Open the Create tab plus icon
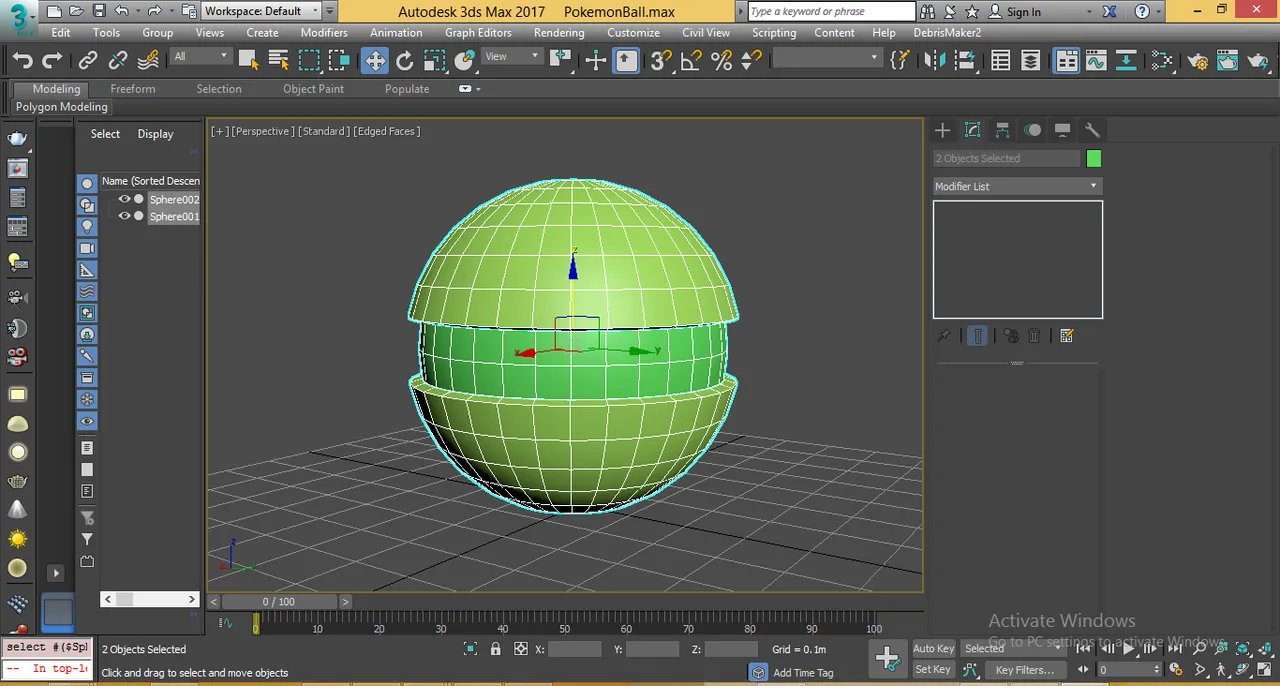 point(942,130)
